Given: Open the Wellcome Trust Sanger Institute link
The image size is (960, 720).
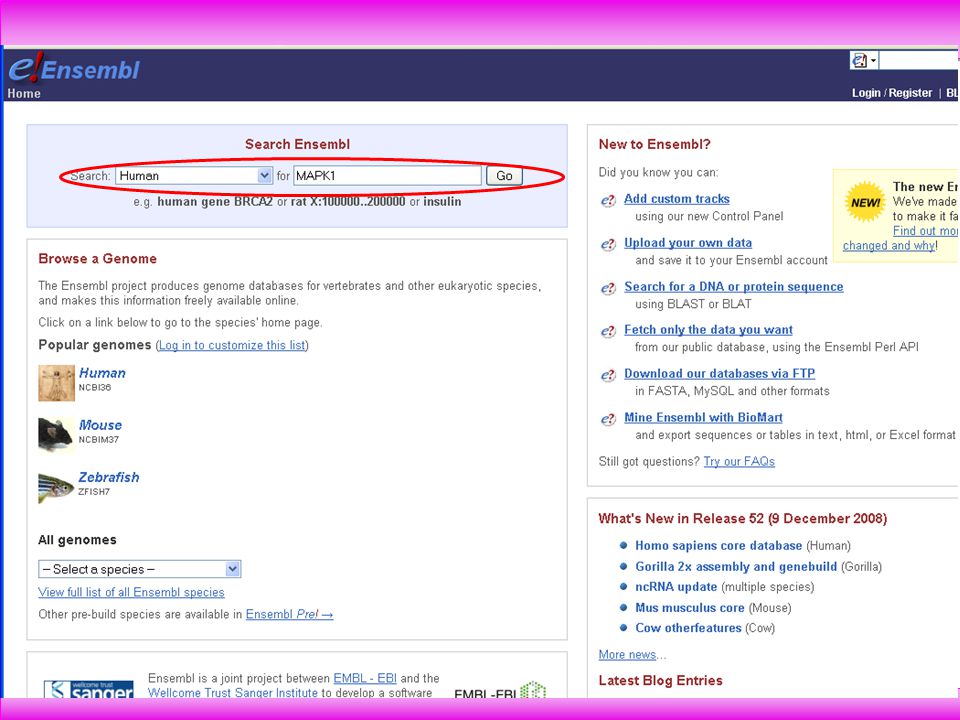Looking at the screenshot, I should point(233,692).
